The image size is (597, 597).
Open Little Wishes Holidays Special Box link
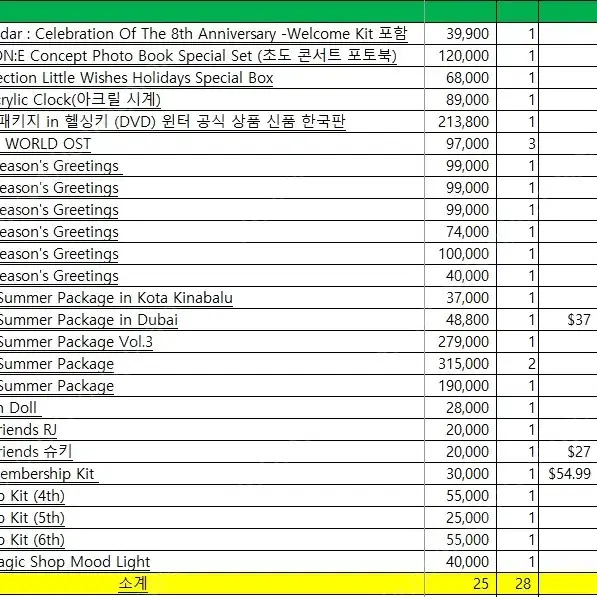(x=136, y=78)
